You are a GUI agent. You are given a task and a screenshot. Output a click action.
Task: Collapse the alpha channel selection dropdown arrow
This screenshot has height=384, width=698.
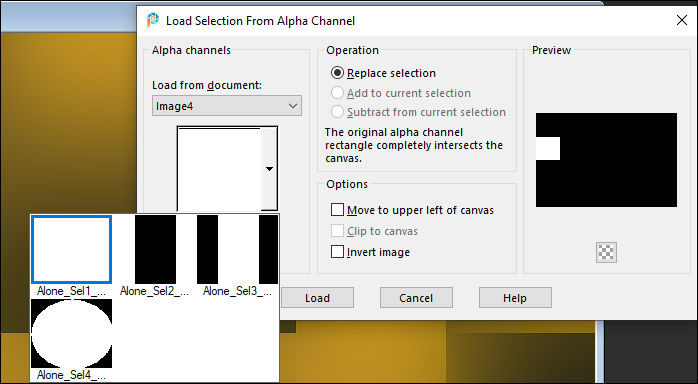pyautogui.click(x=269, y=169)
